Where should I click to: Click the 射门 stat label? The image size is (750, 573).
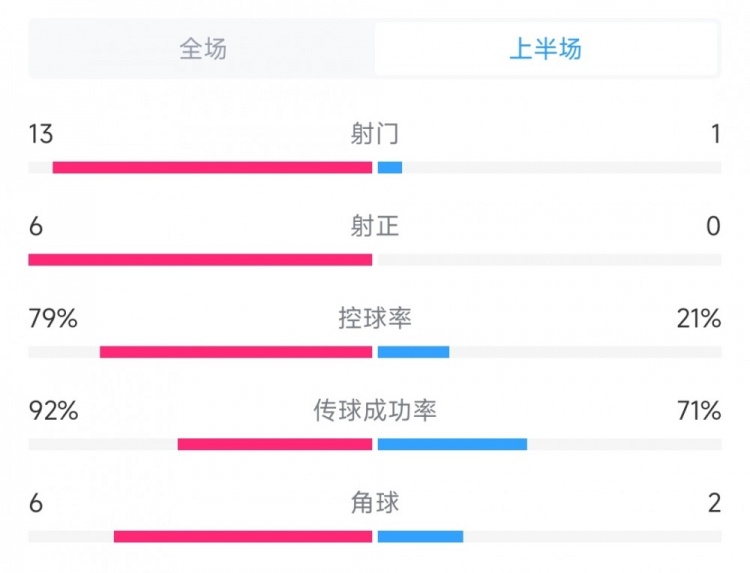click(x=375, y=134)
